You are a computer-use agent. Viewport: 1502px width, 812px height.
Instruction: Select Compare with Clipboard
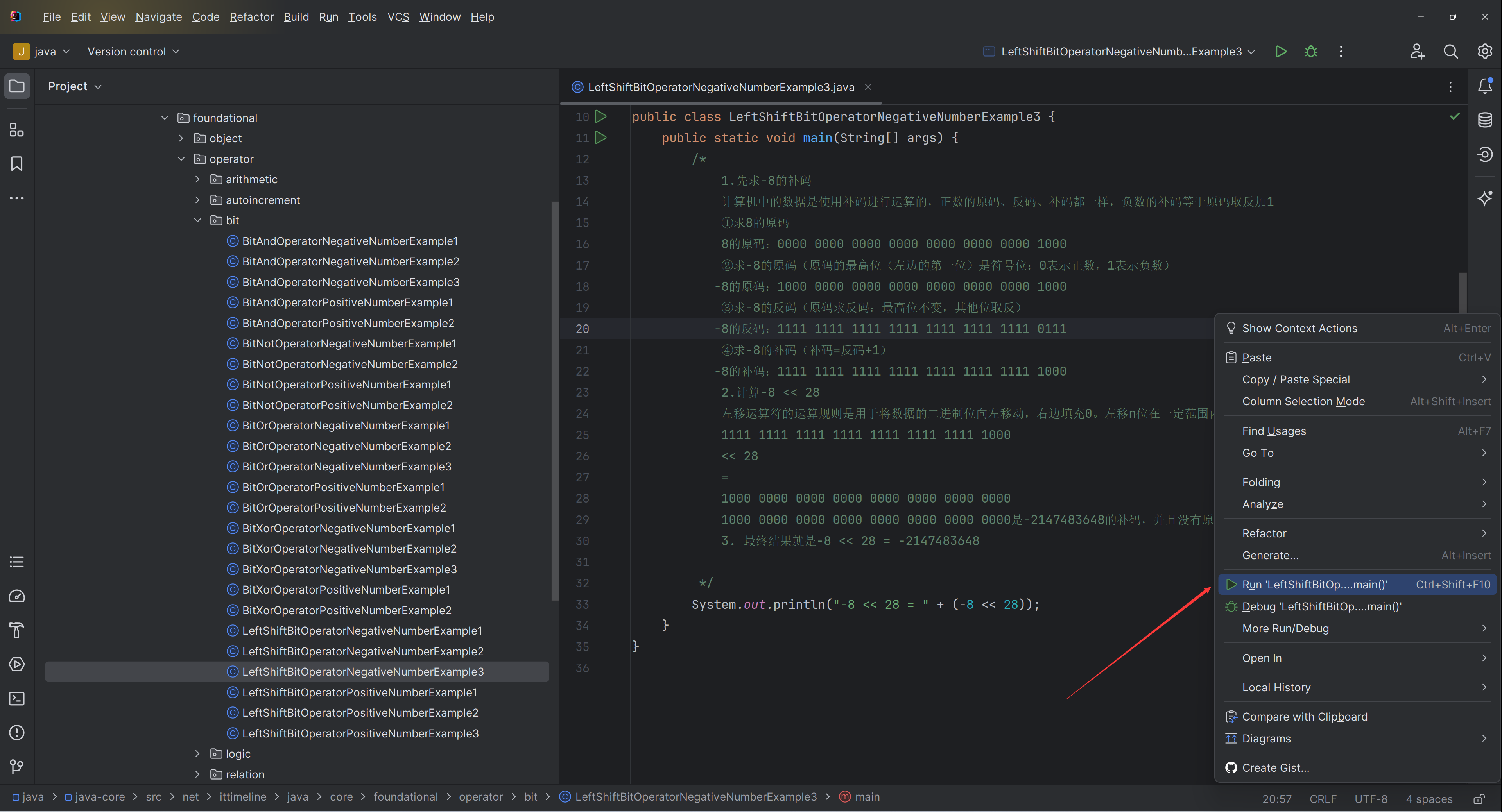(1357, 716)
